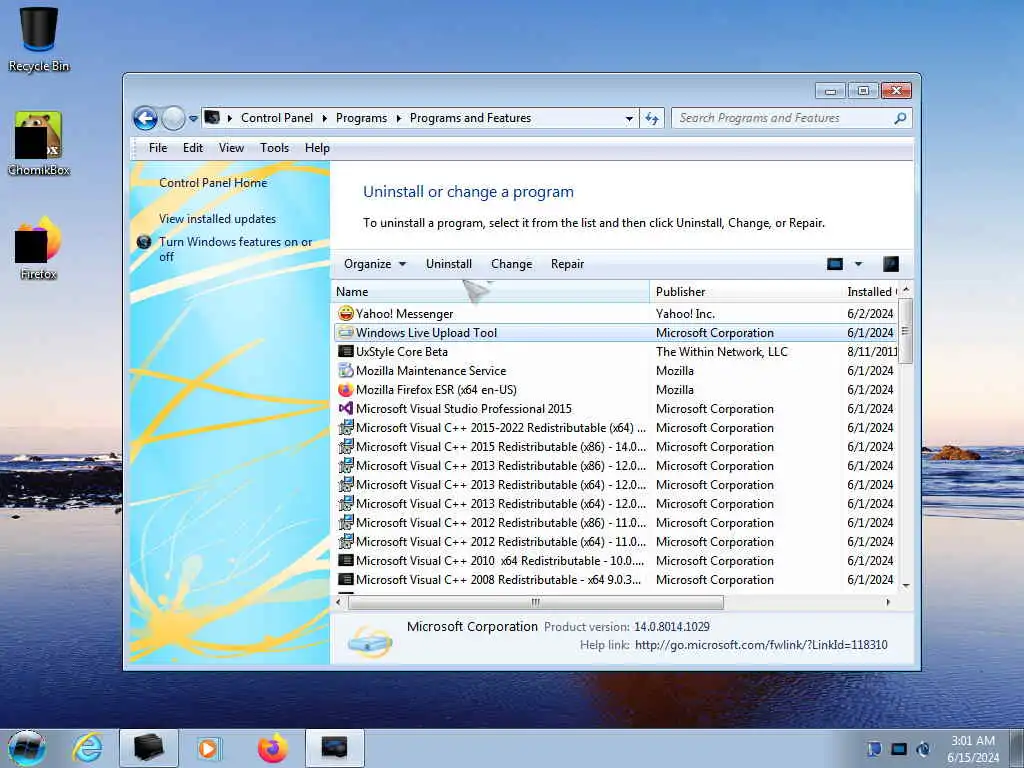Sort by the Publisher column header
1024x768 pixels.
(x=745, y=292)
